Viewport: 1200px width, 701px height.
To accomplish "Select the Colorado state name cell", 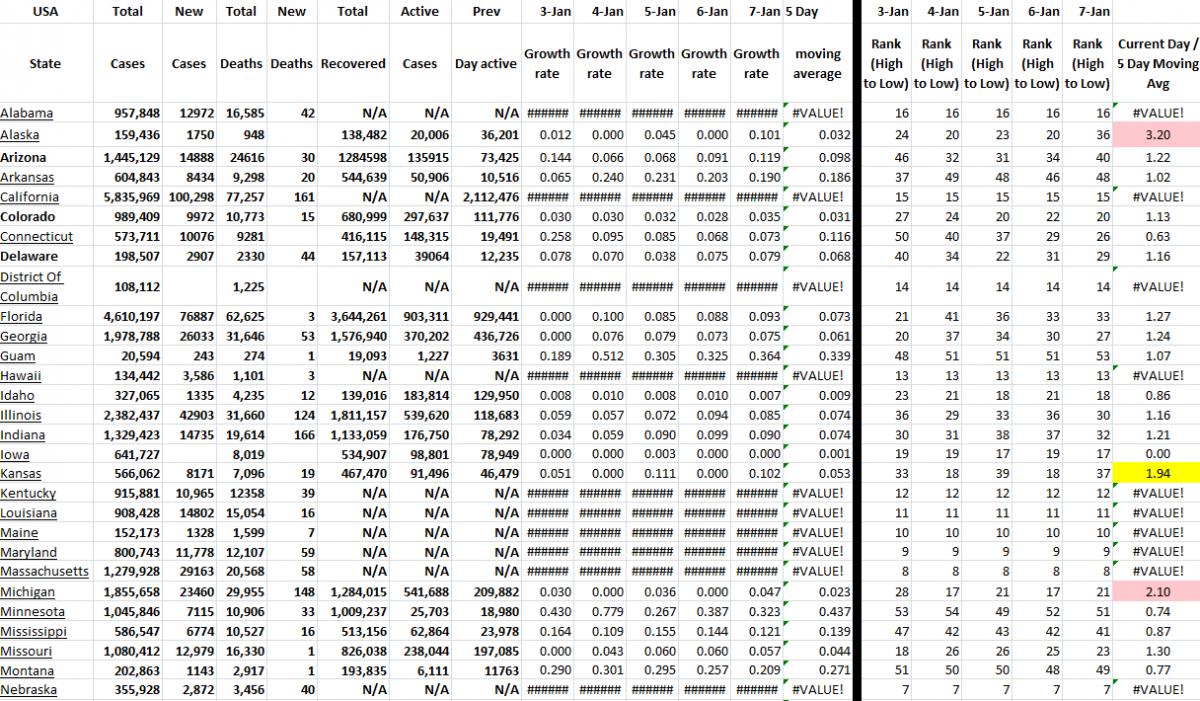I will tap(28, 216).
